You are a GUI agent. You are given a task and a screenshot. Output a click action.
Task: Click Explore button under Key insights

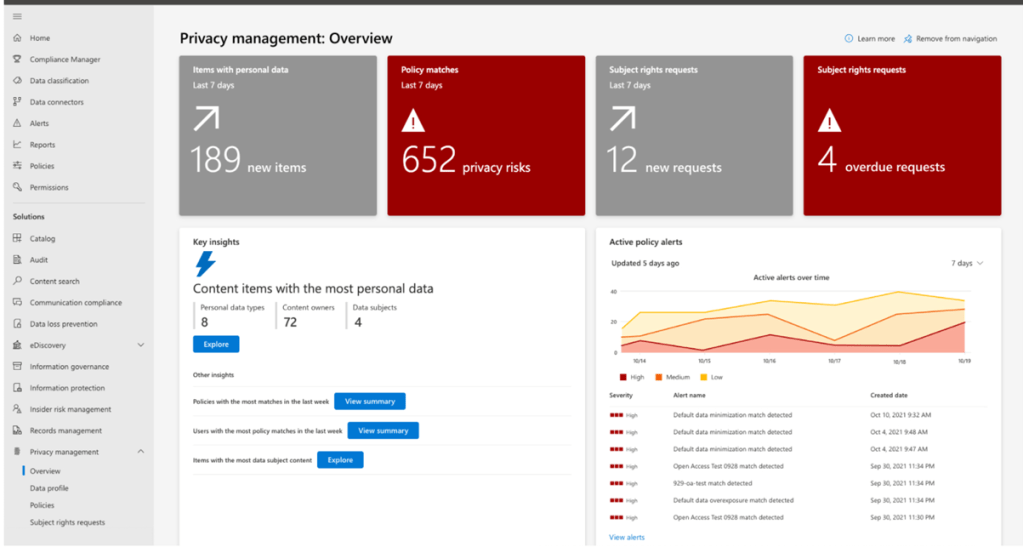click(x=216, y=344)
